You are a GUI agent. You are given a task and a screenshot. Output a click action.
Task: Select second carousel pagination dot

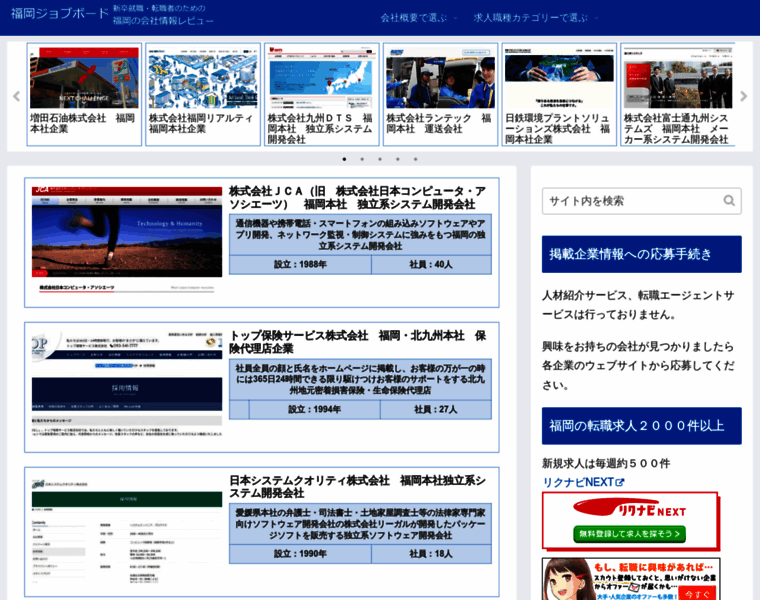point(362,159)
